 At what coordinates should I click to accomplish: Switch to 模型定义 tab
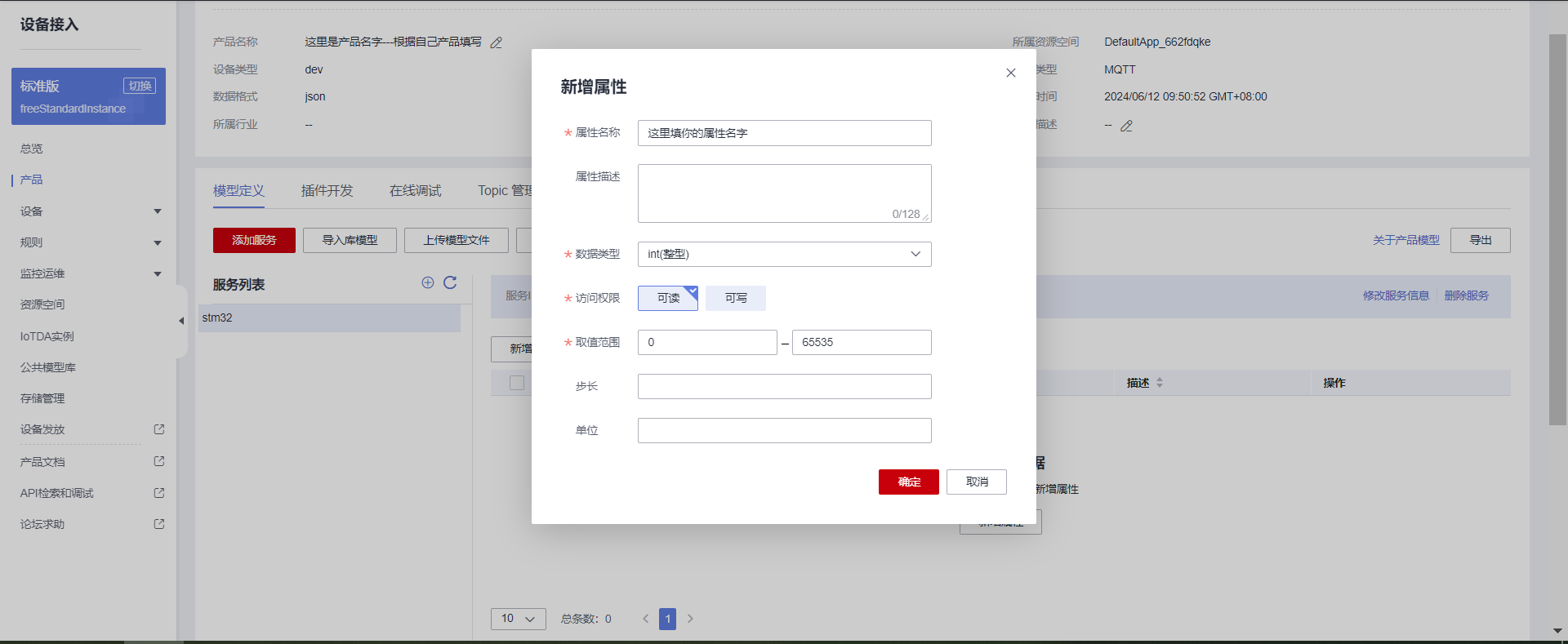tap(238, 191)
